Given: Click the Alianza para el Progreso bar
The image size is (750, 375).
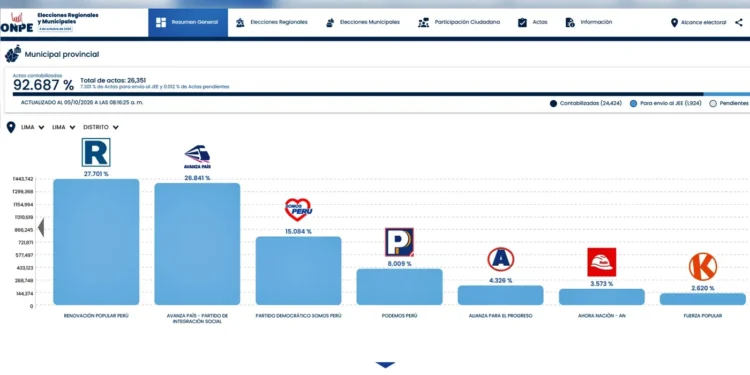Looking at the screenshot, I should pyautogui.click(x=500, y=295).
